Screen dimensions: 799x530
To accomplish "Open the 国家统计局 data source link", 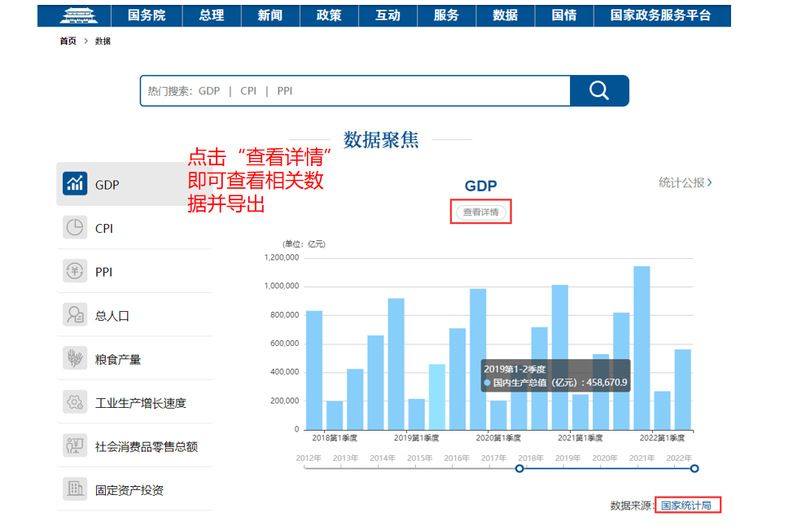I will [x=689, y=505].
